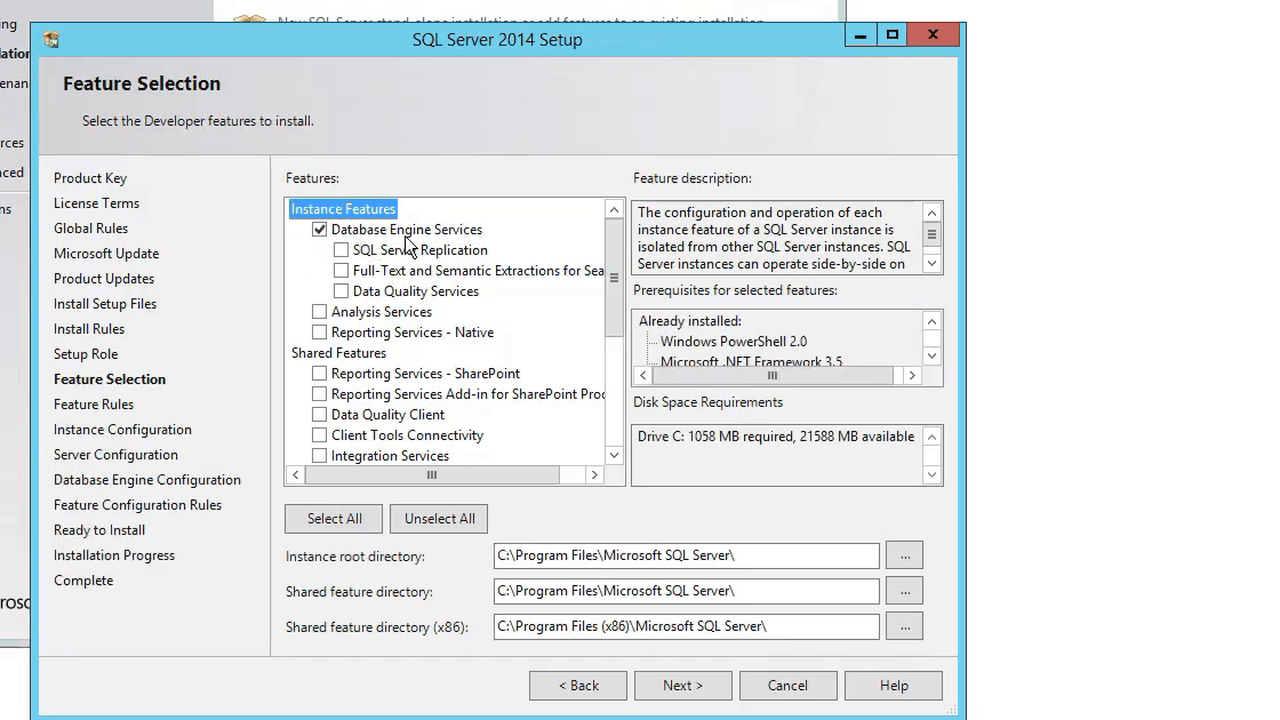
Task: Proceed with the Next > button
Action: tap(683, 685)
